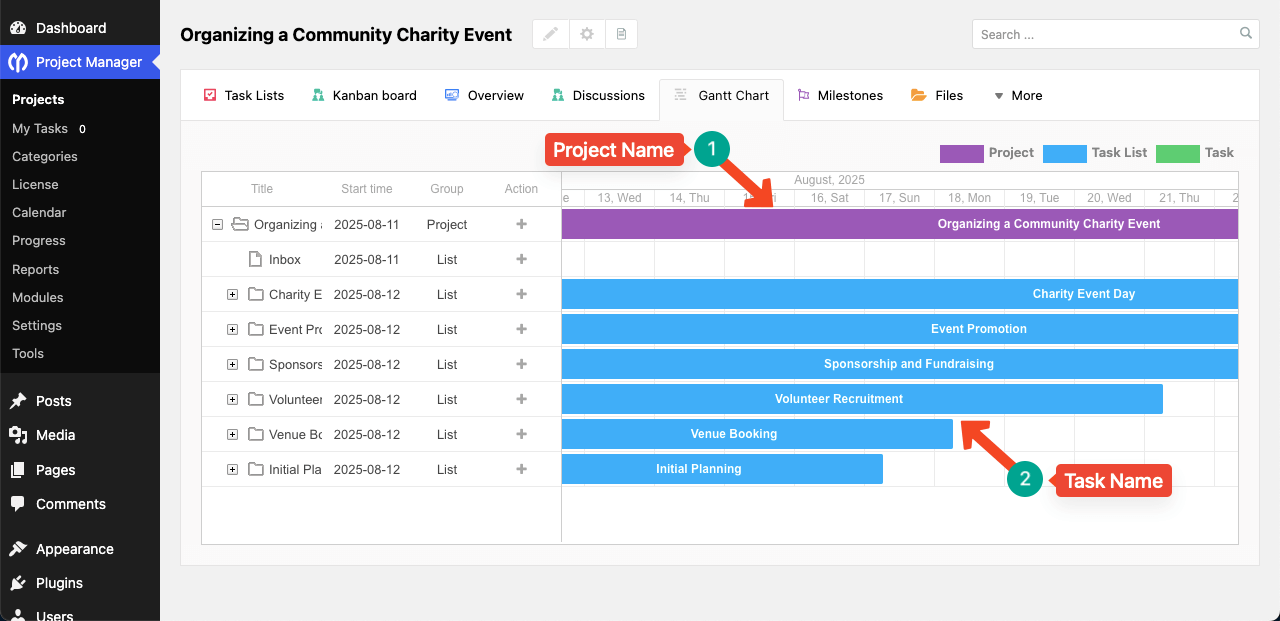This screenshot has width=1280, height=621.
Task: Click the Title column header
Action: tap(262, 189)
